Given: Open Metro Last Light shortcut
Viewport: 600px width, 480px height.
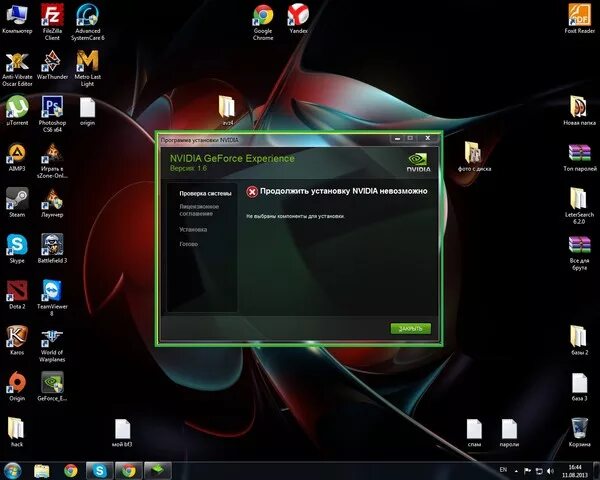Looking at the screenshot, I should tap(88, 69).
